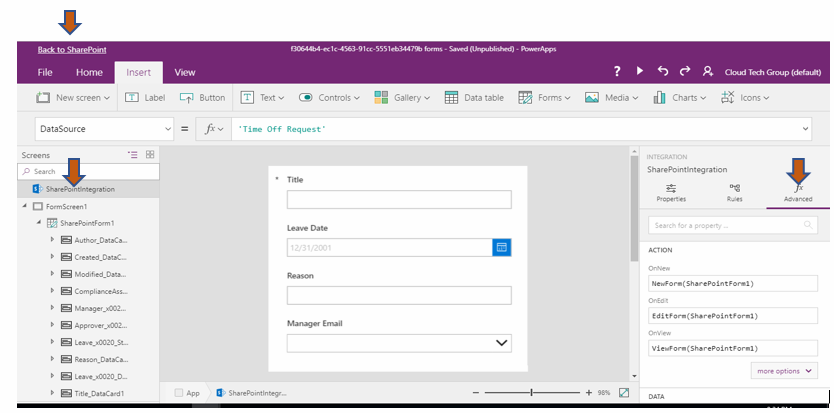Click the Title text input field

(x=399, y=200)
